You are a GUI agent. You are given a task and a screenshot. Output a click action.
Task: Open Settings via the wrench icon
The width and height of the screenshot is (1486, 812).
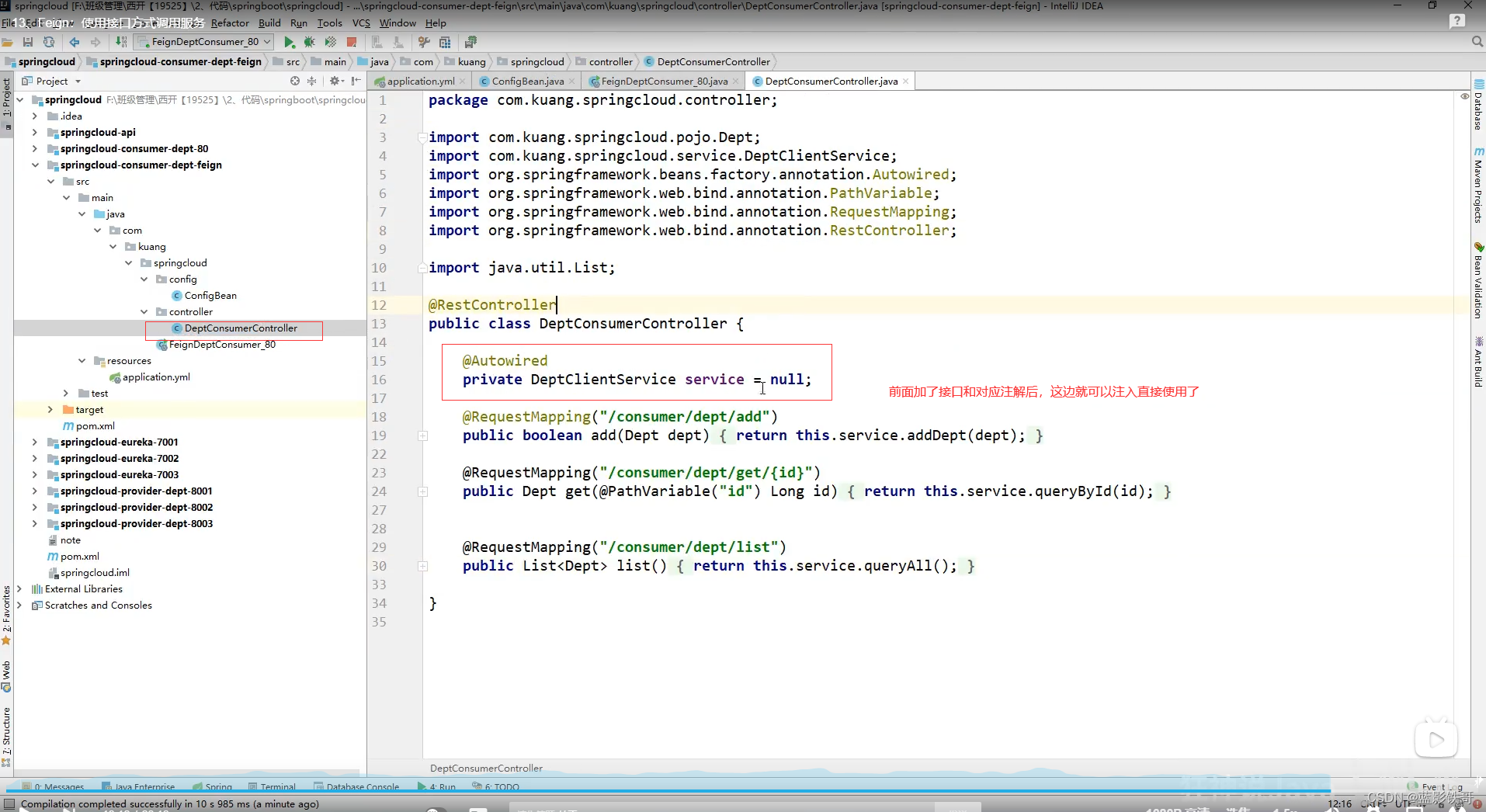coord(424,42)
